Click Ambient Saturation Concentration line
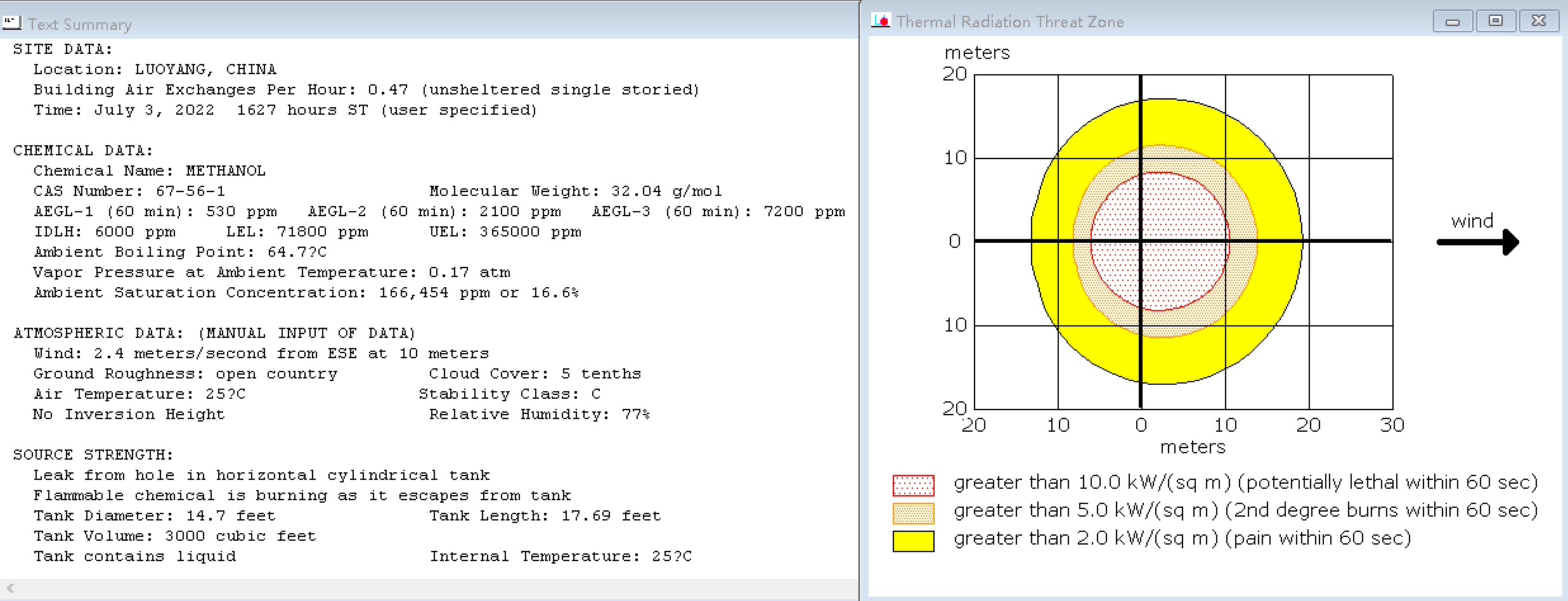Viewport: 1568px width, 601px height. [x=306, y=293]
